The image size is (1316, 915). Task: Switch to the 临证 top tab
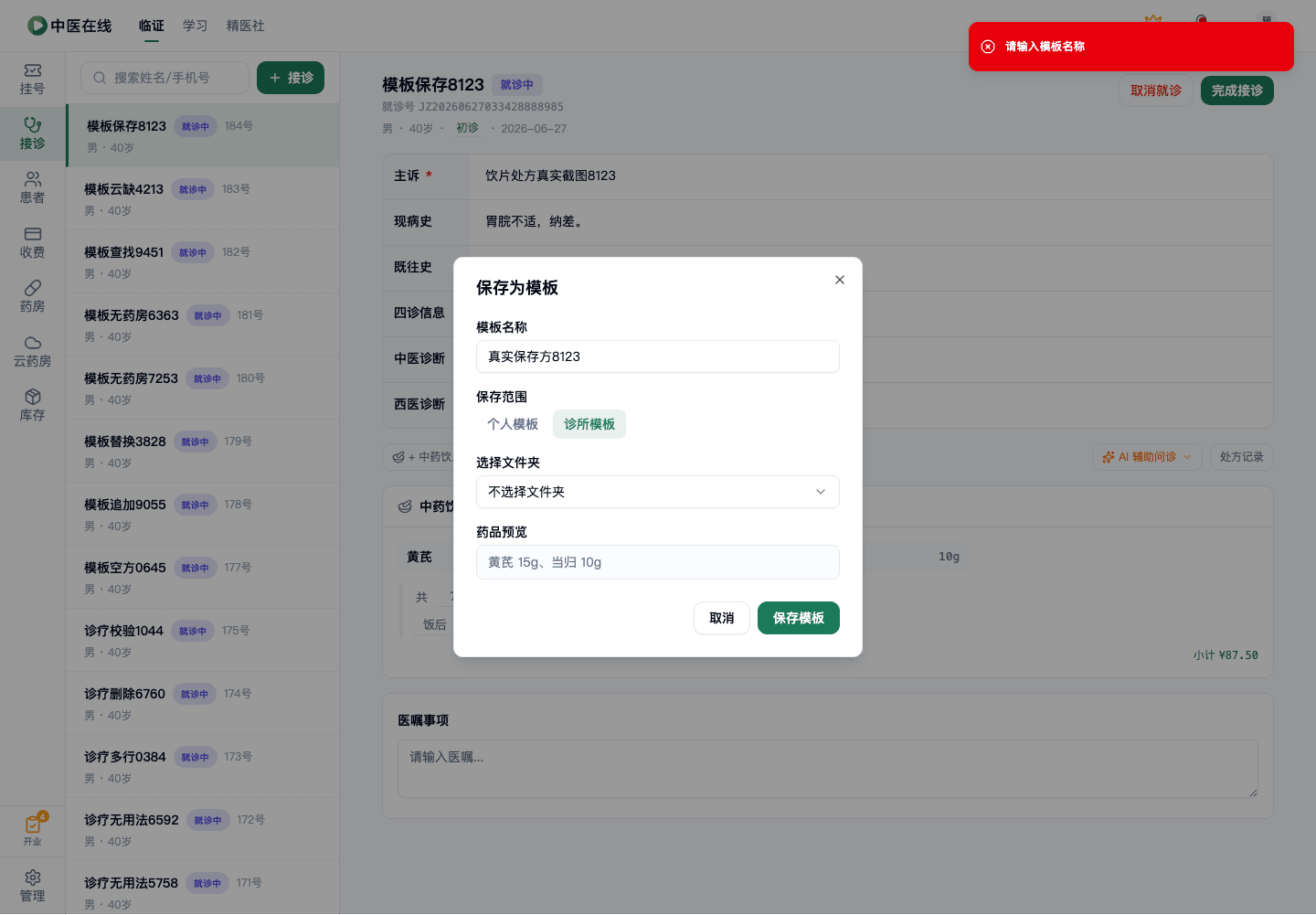coord(152,26)
